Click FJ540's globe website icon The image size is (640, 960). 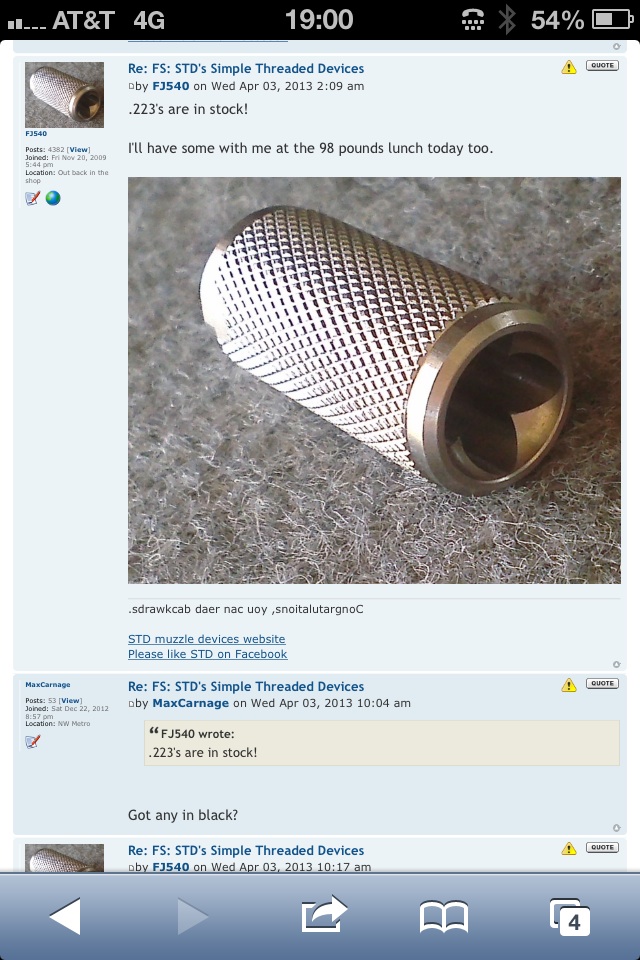[x=53, y=198]
